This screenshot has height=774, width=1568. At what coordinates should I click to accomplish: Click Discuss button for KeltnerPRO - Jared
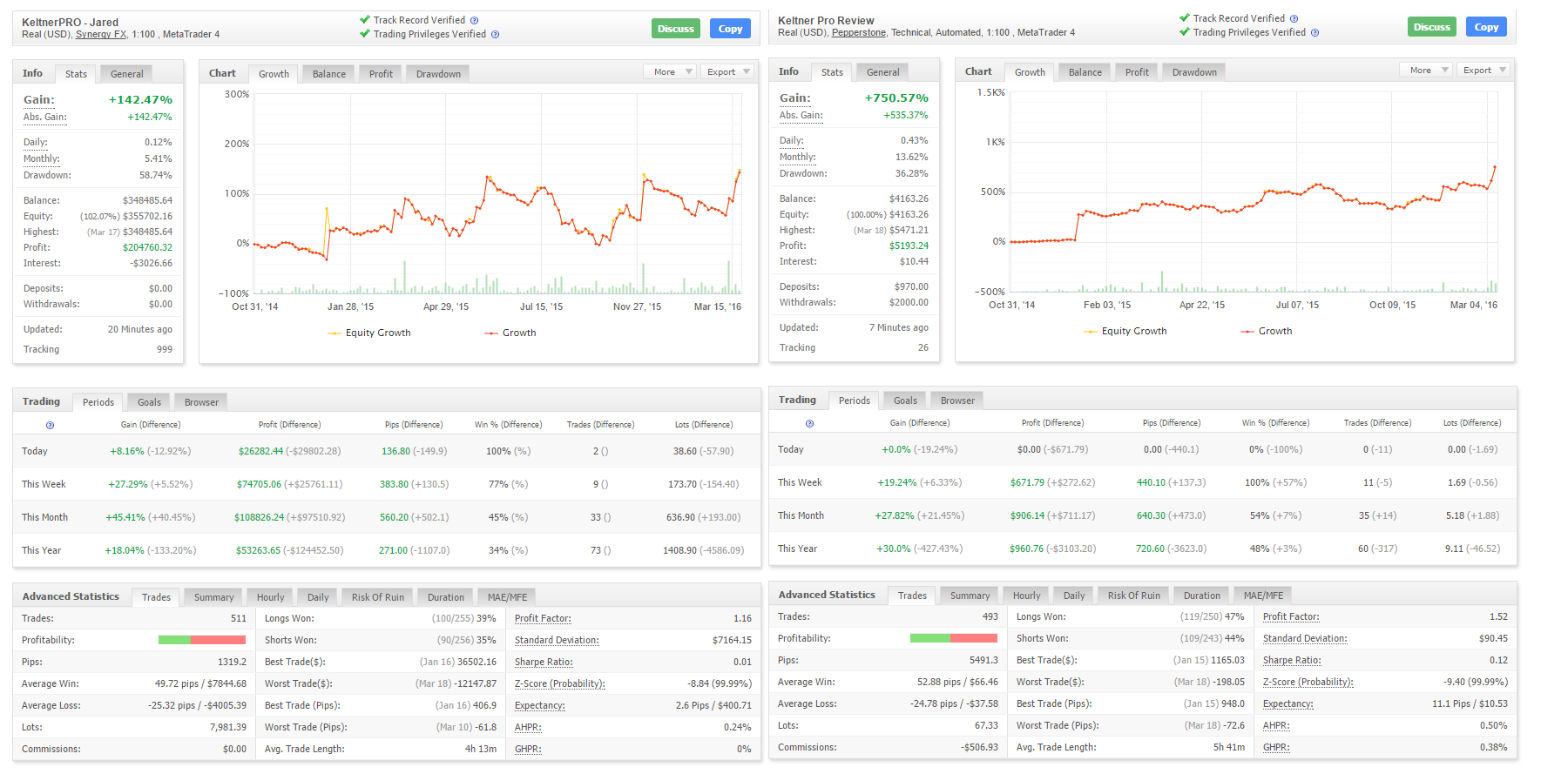[x=676, y=29]
